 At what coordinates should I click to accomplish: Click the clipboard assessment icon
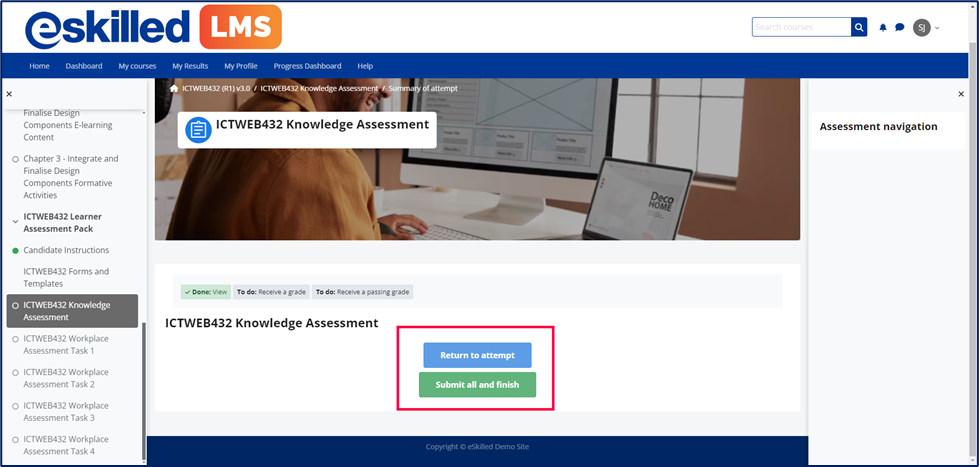pyautogui.click(x=199, y=130)
